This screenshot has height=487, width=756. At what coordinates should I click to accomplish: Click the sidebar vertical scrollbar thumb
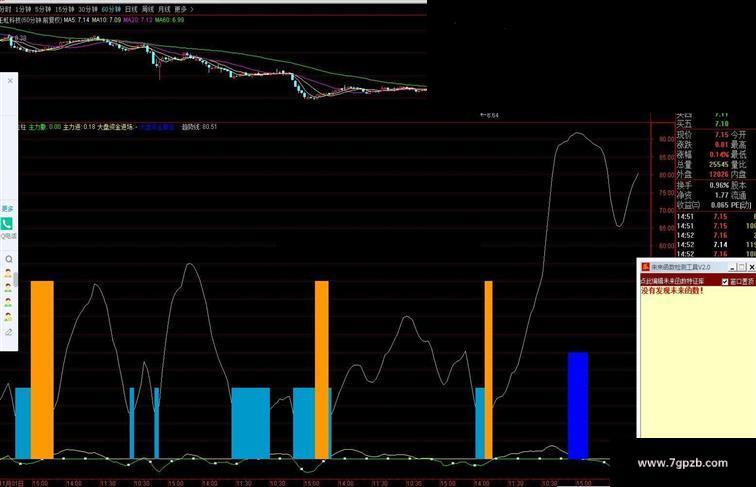16,279
